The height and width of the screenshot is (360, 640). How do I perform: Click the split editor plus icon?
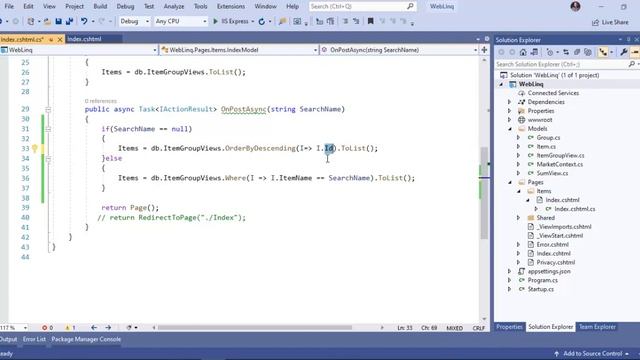484,50
